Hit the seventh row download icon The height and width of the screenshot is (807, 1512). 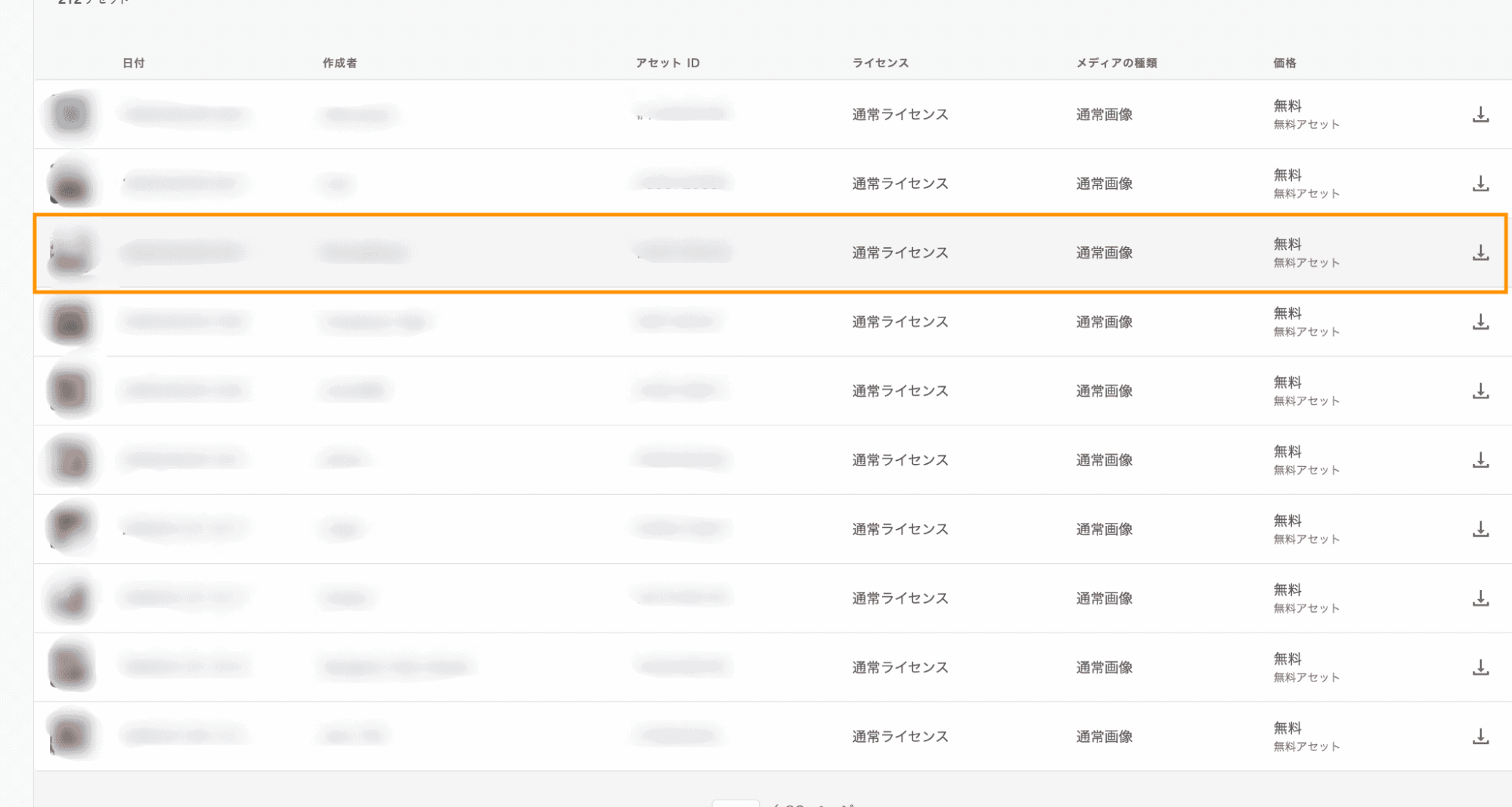(x=1480, y=529)
